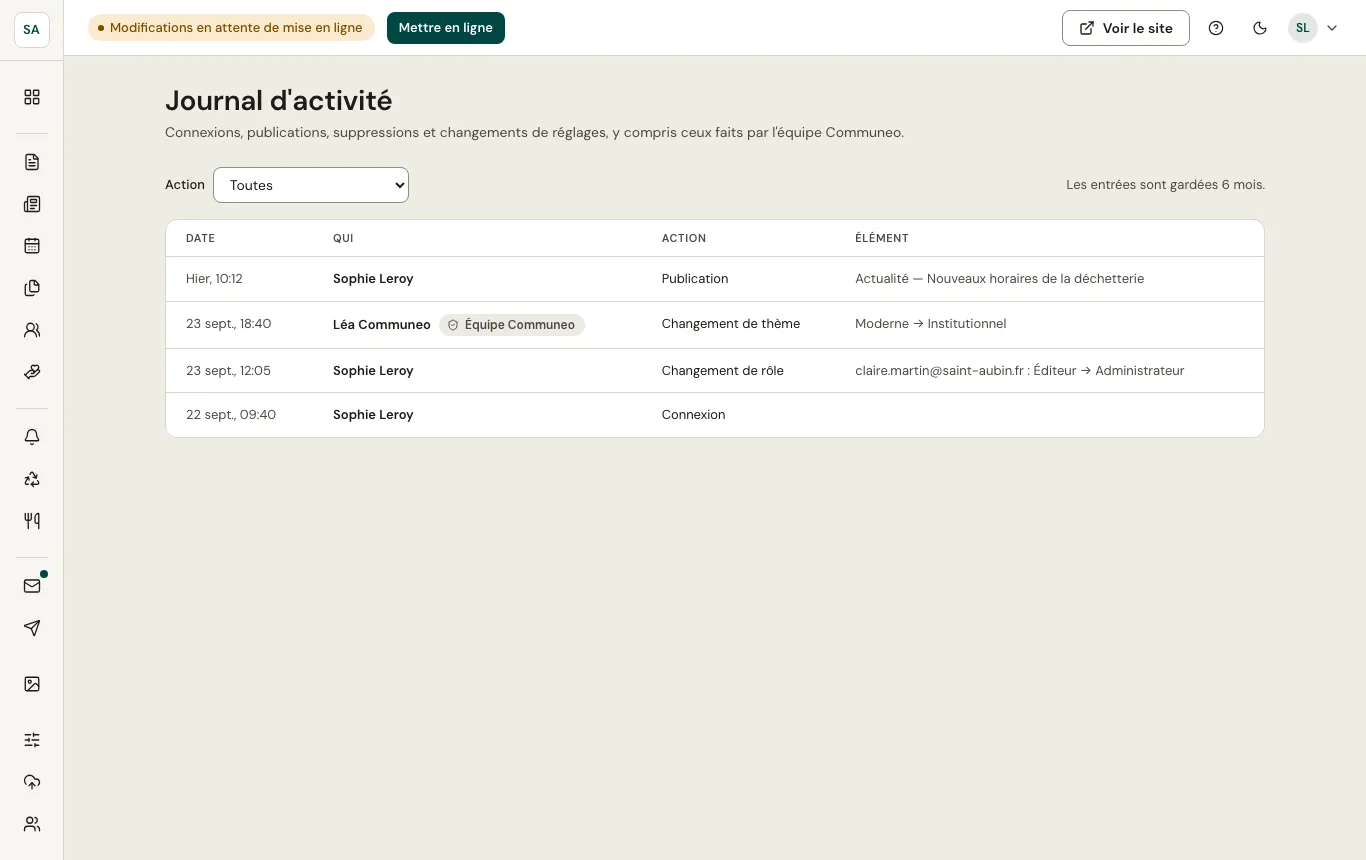Click the notification bell sidebar icon
This screenshot has width=1366, height=860.
32,437
